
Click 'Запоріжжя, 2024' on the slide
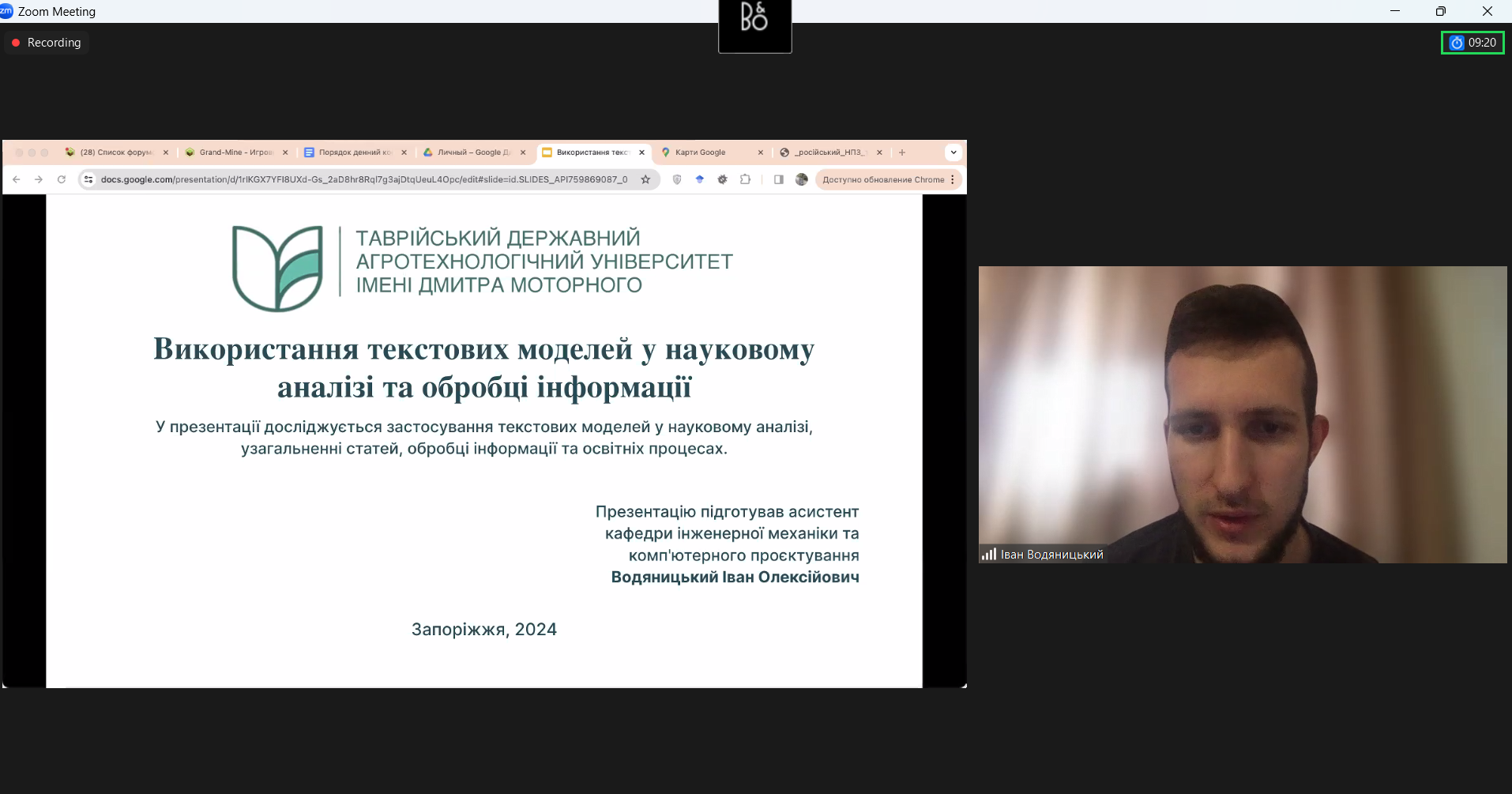[484, 630]
